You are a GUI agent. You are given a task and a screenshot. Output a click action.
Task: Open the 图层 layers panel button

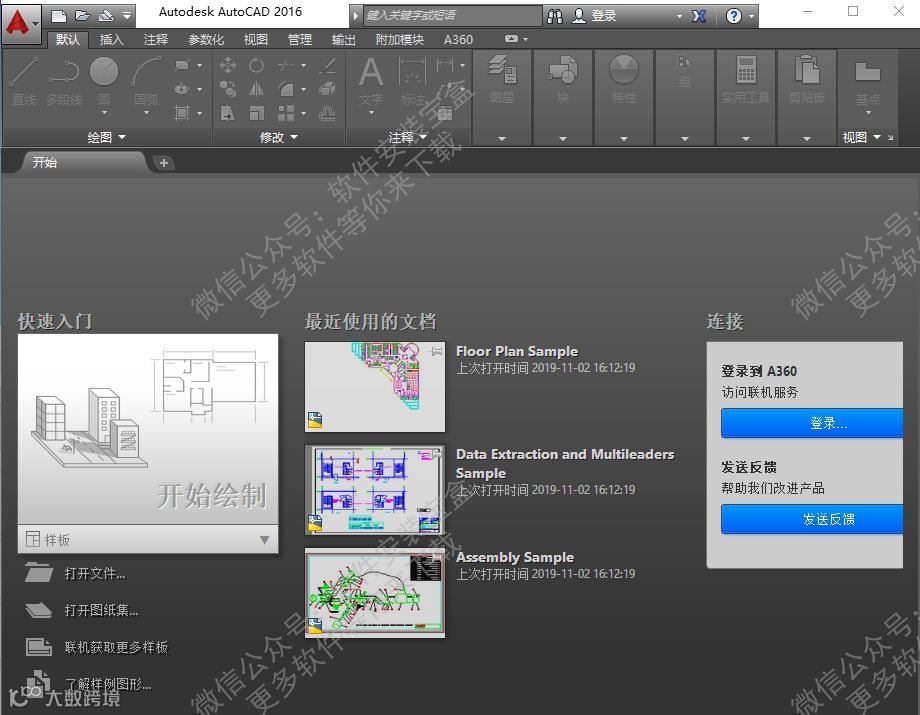502,79
